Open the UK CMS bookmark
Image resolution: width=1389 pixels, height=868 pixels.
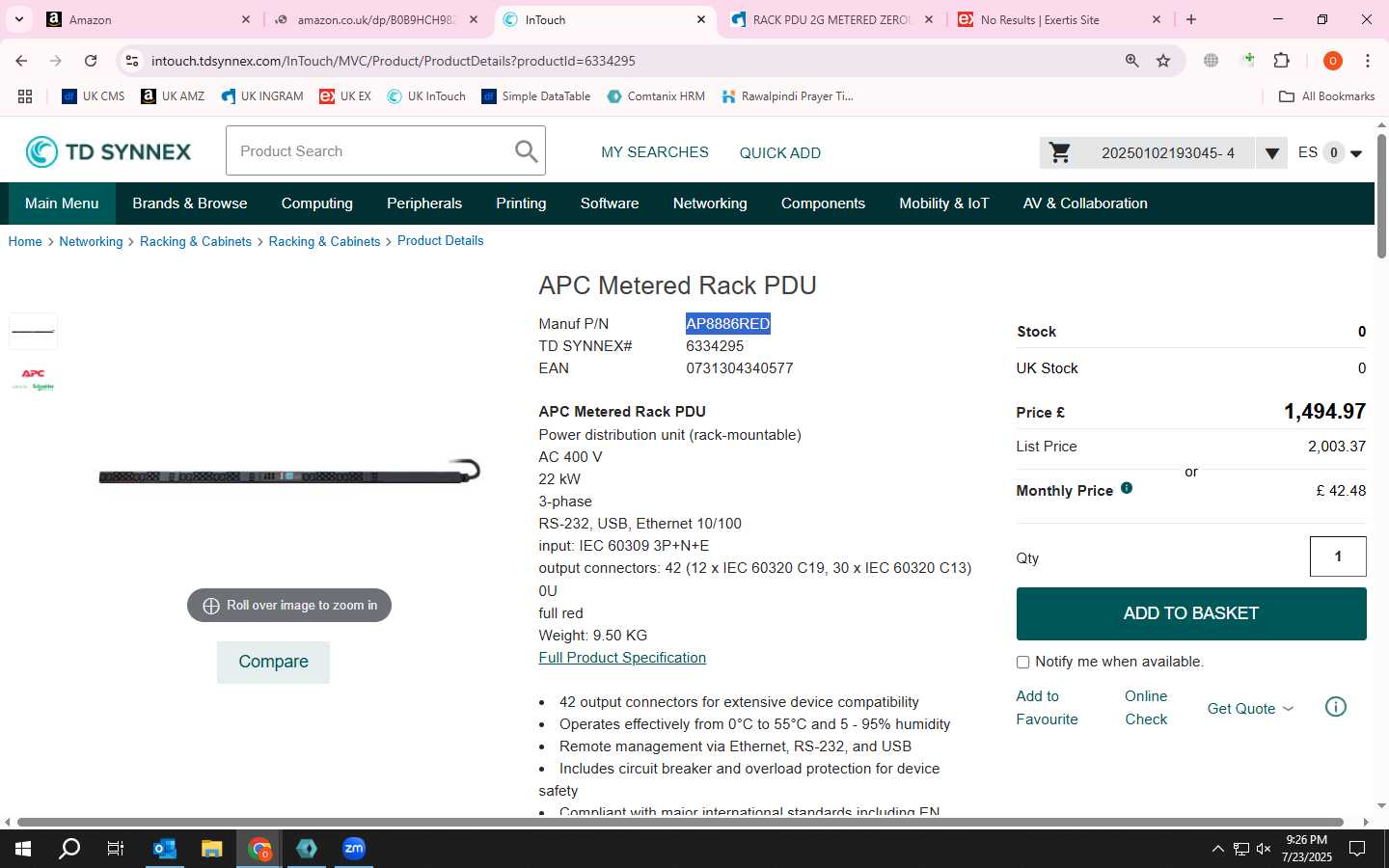click(94, 96)
